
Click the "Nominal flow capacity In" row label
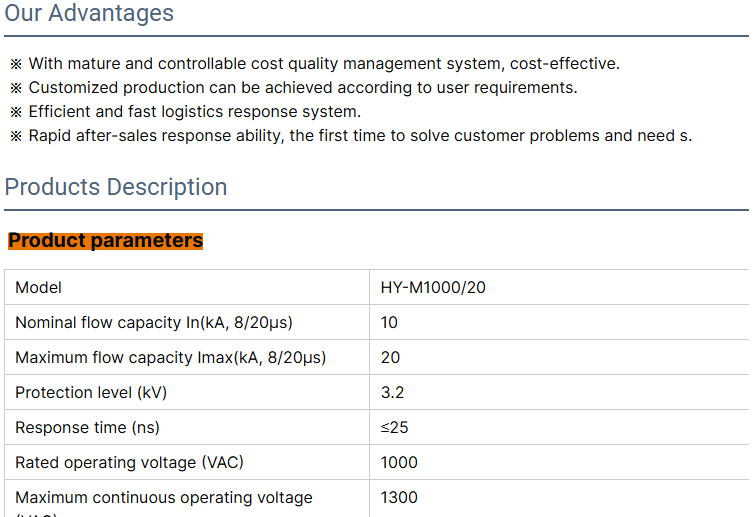(x=153, y=322)
